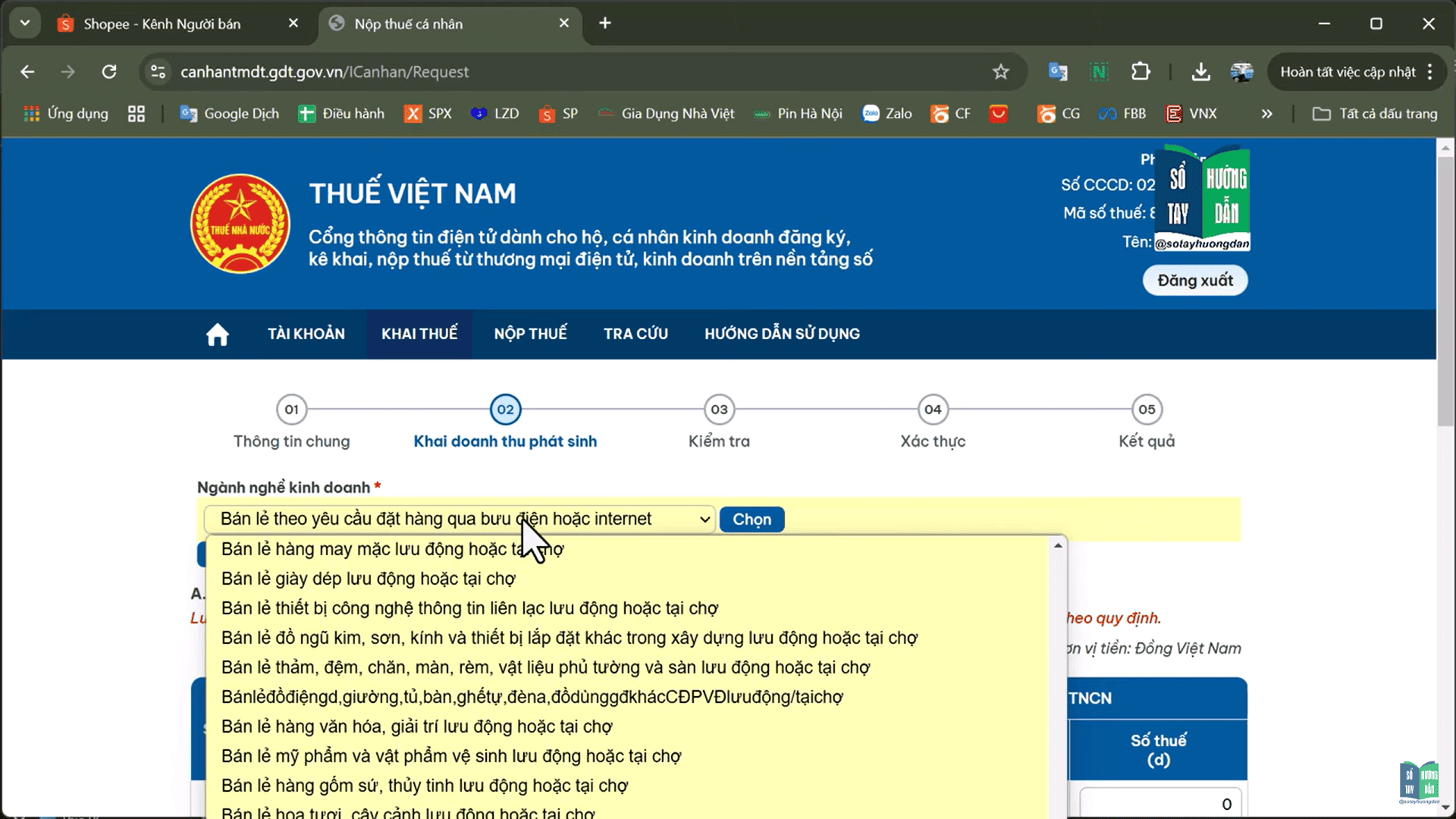The image size is (1456, 819).
Task: Select Bán lẻ thảm, đệm, chăn, màn option
Action: tap(627, 667)
